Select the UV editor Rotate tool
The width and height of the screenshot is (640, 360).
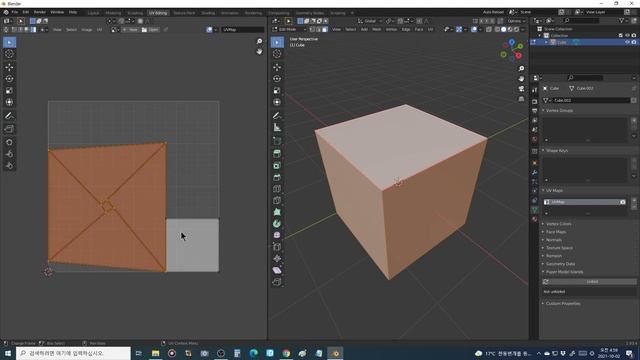[9, 79]
